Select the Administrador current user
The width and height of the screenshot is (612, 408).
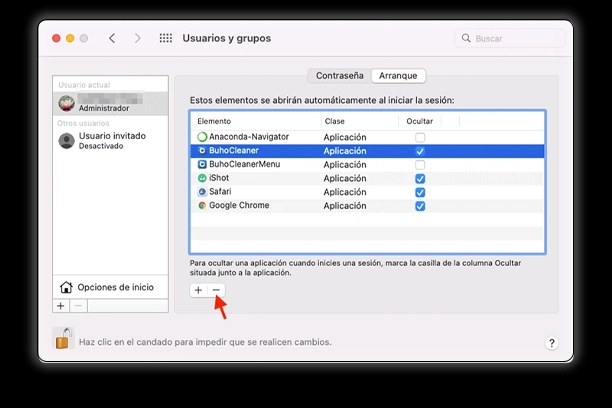110,103
